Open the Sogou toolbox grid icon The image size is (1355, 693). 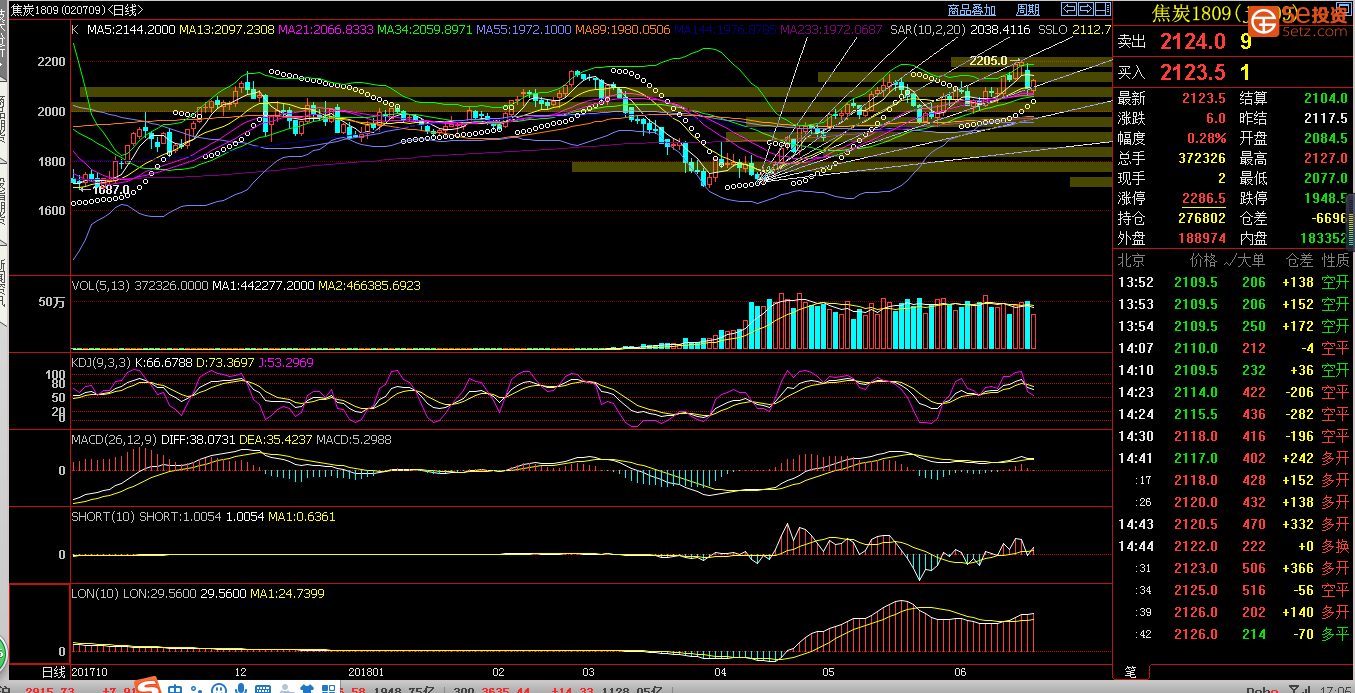tap(328, 689)
